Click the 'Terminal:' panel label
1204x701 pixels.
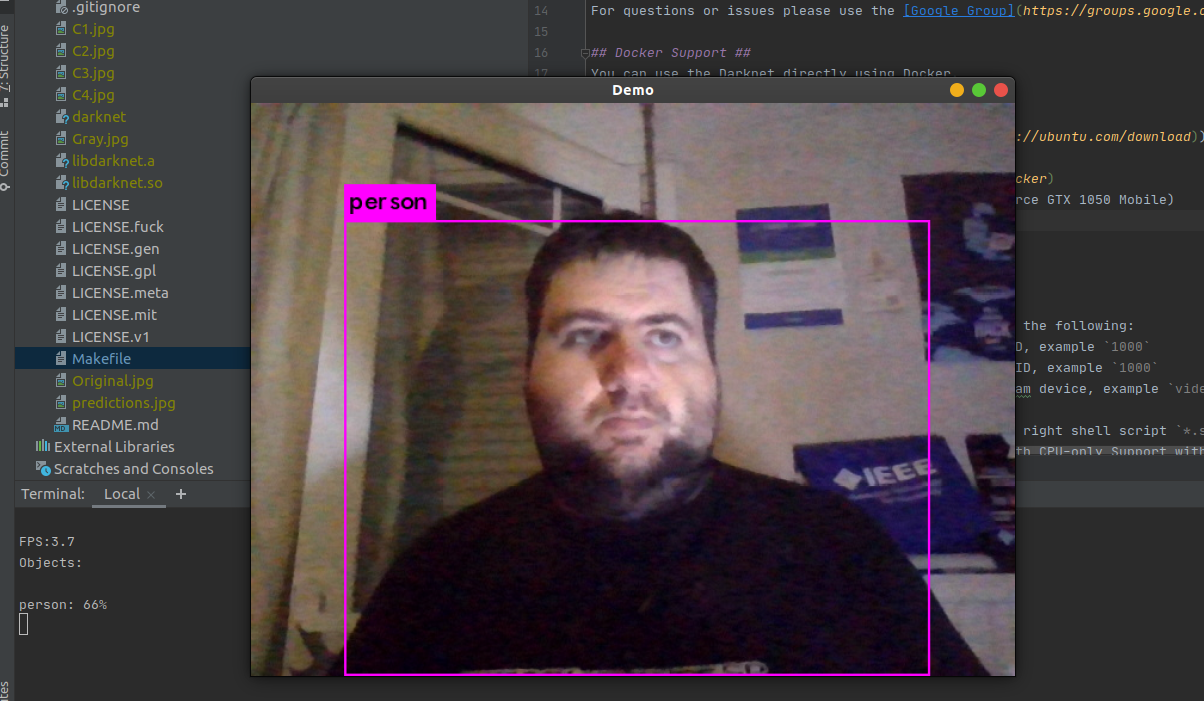[53, 494]
